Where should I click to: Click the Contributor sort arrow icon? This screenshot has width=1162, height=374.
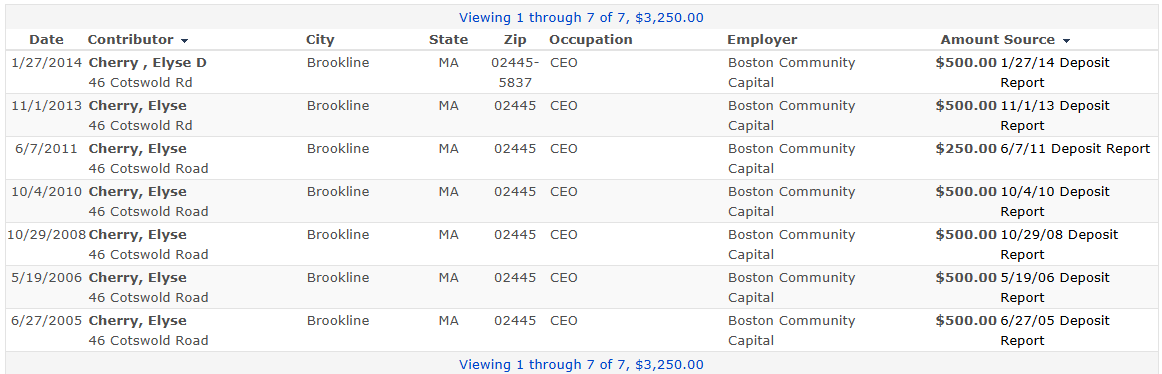click(x=185, y=41)
